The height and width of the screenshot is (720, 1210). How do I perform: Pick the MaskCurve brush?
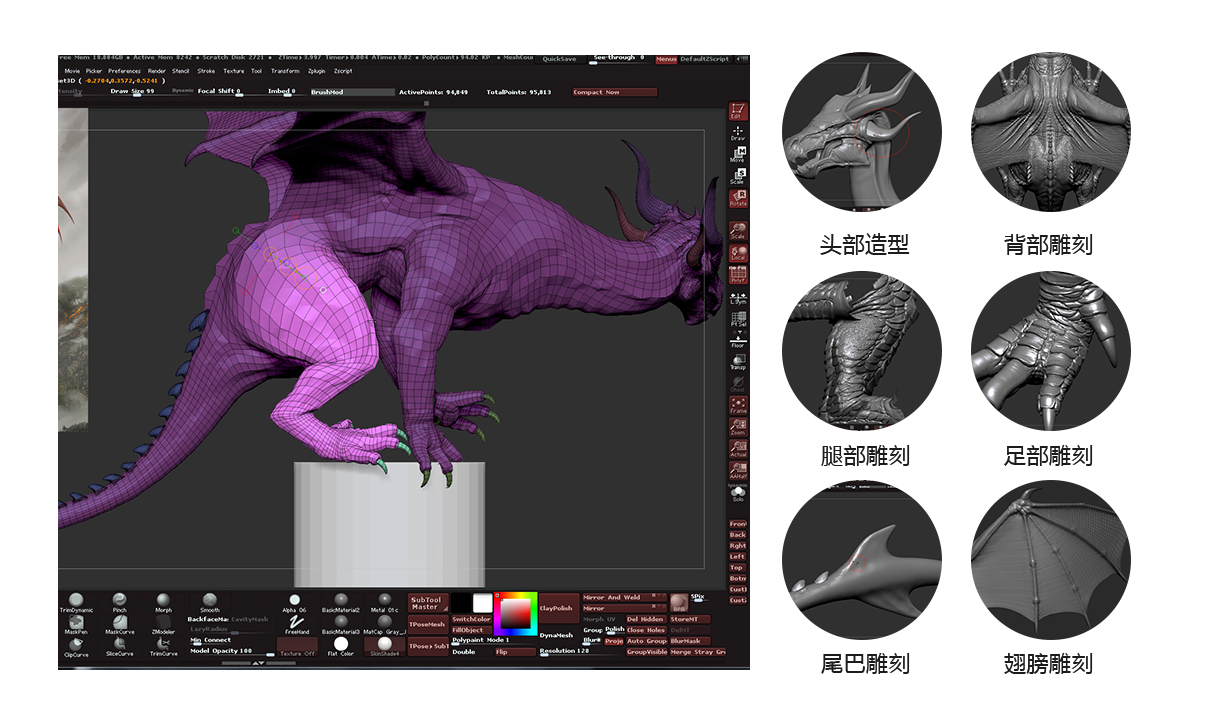point(119,624)
